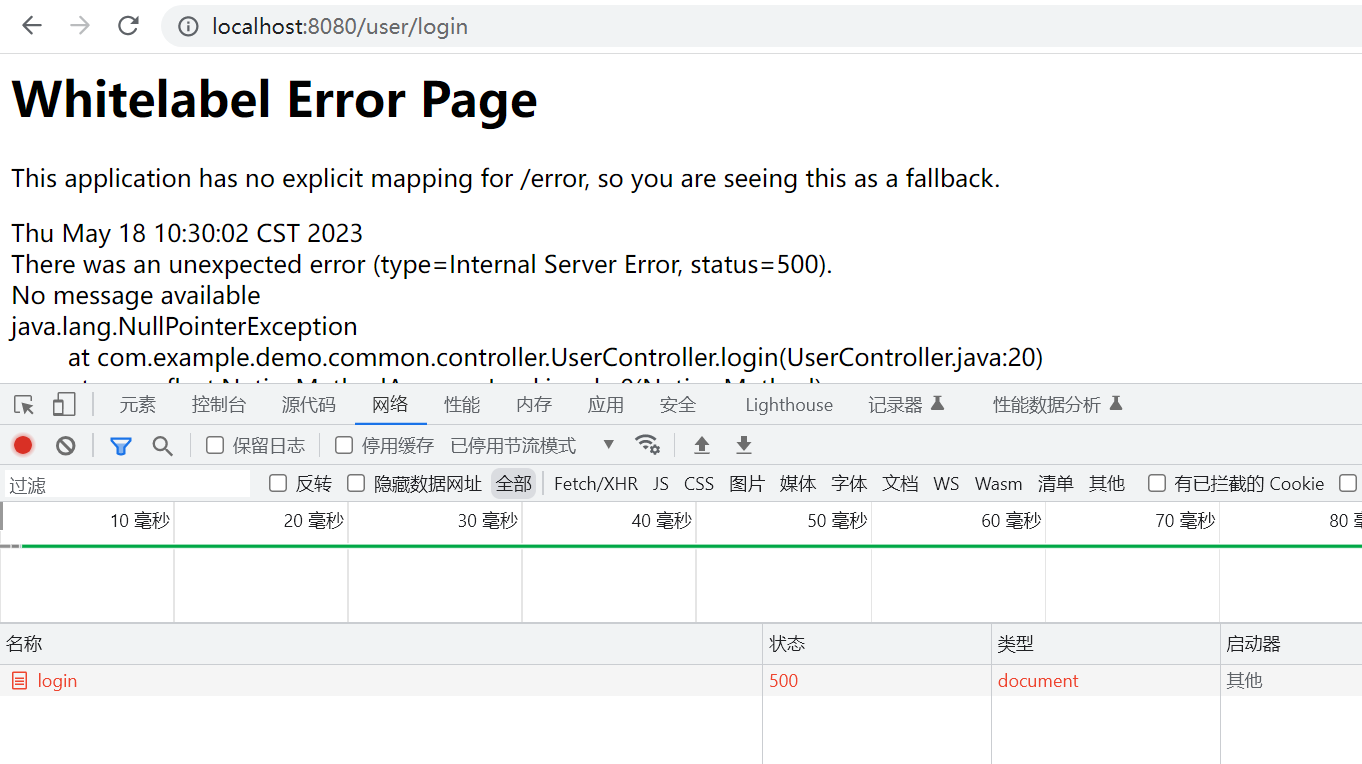The width and height of the screenshot is (1362, 764).
Task: Open the 内存 tab
Action: (534, 405)
